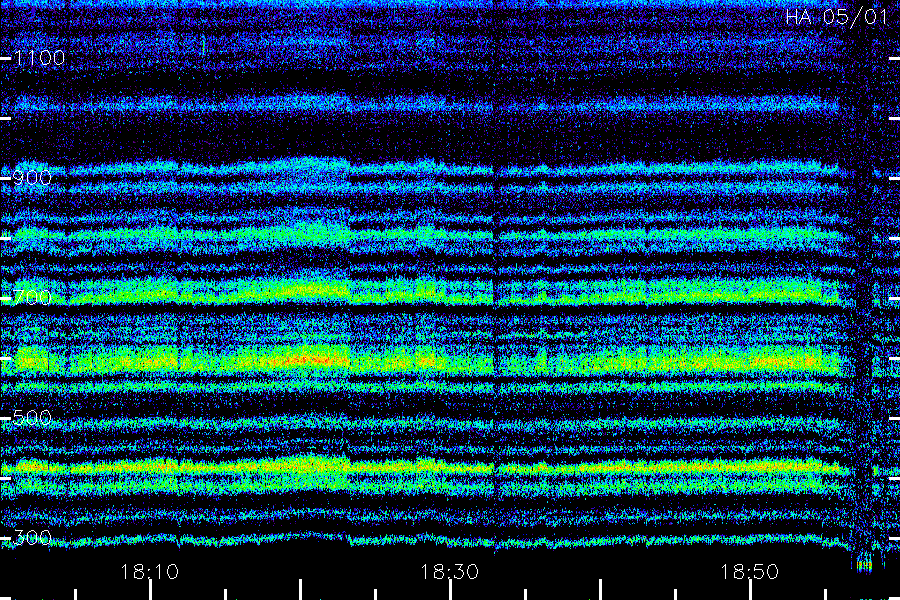Click the 18:50 time axis label

click(x=750, y=572)
